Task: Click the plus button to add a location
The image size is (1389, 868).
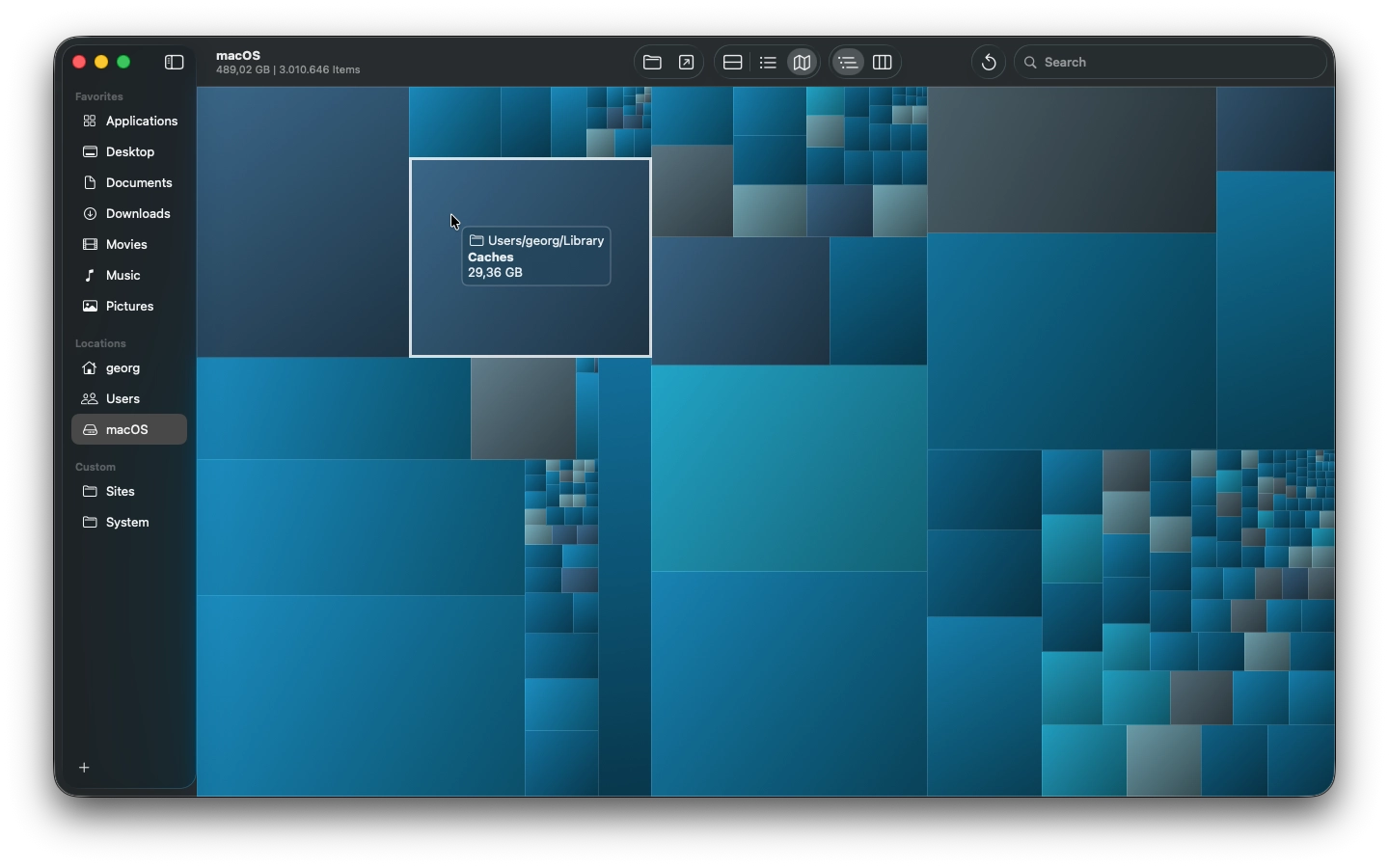Action: (x=85, y=768)
